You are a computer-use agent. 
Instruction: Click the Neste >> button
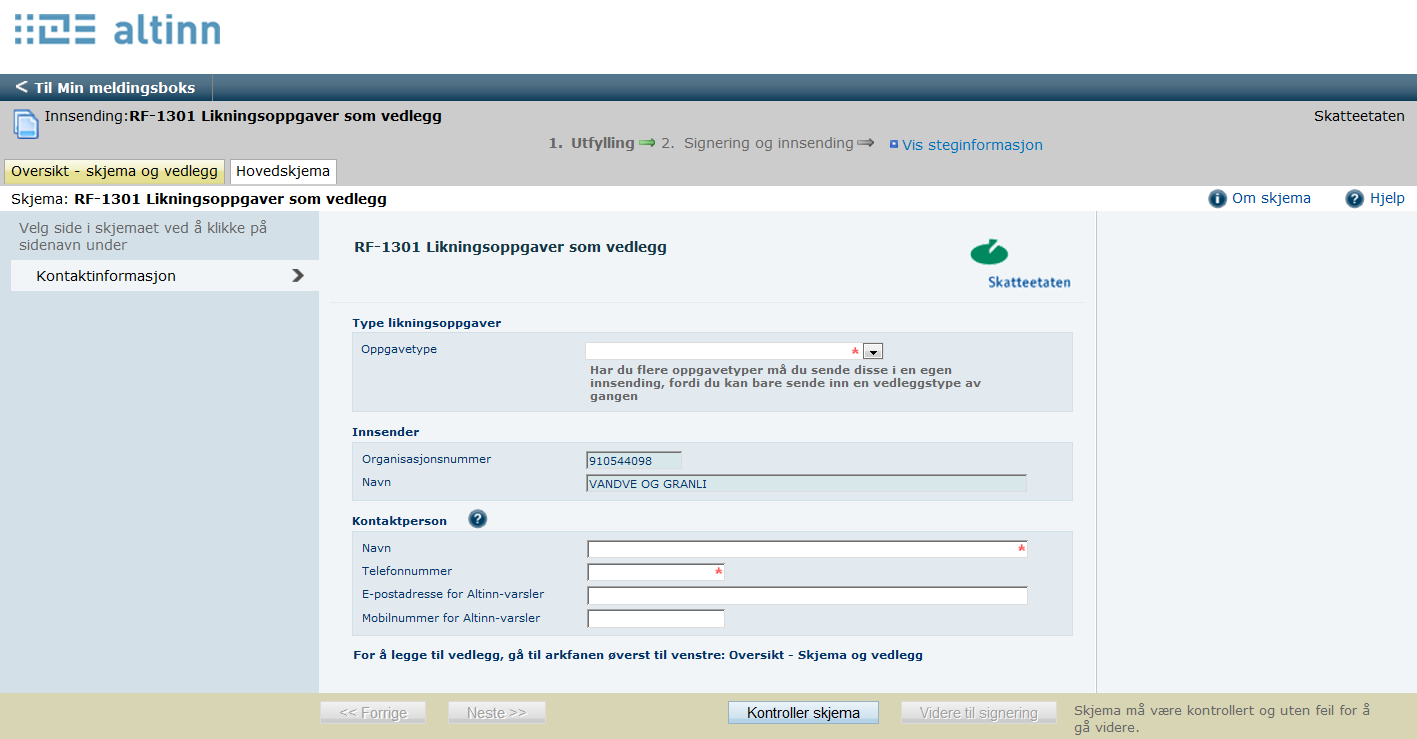497,713
